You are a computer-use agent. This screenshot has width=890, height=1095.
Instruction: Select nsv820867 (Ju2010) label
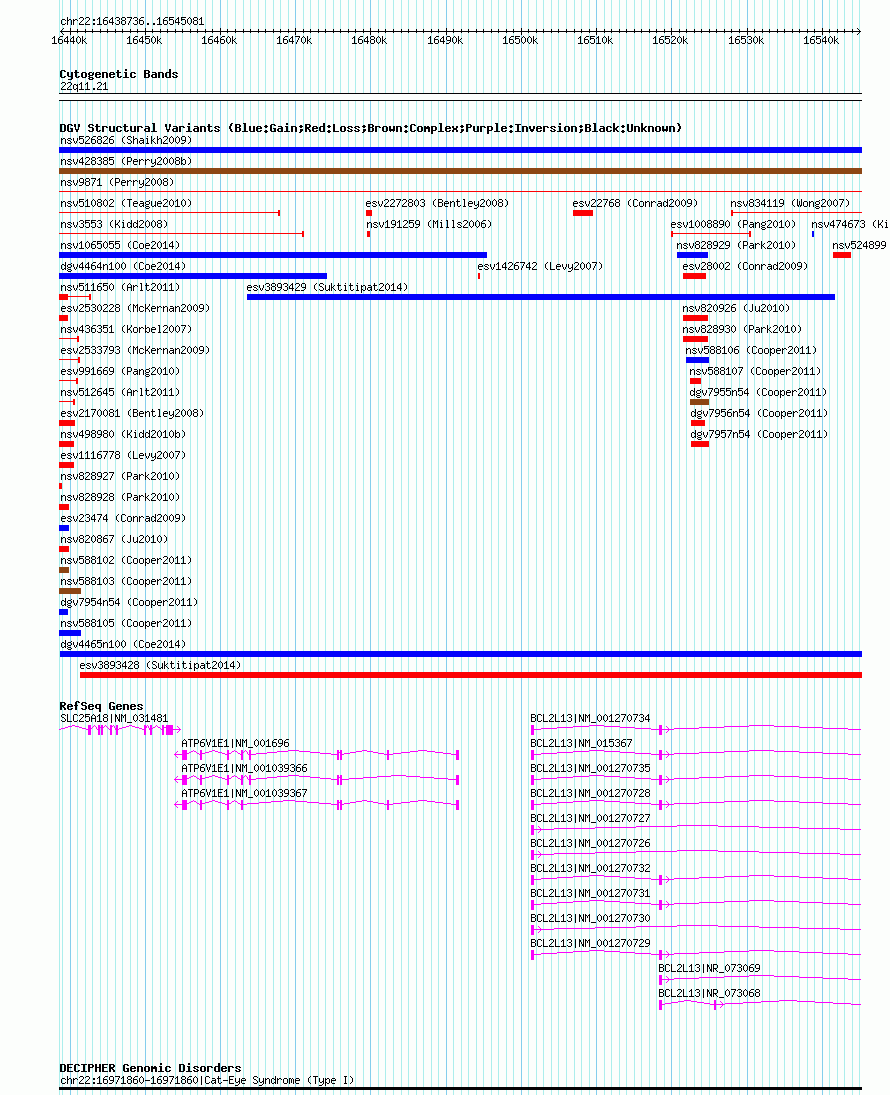[114, 538]
